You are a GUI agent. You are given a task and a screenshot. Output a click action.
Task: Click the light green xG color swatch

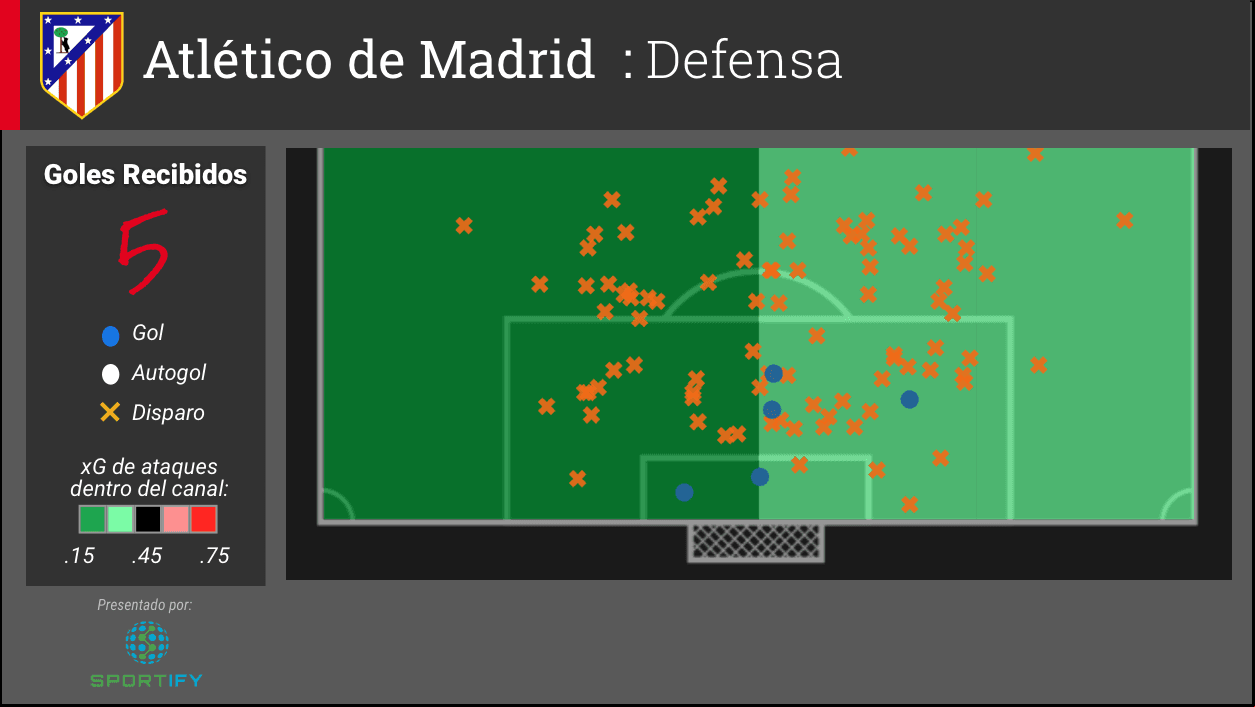coord(120,519)
